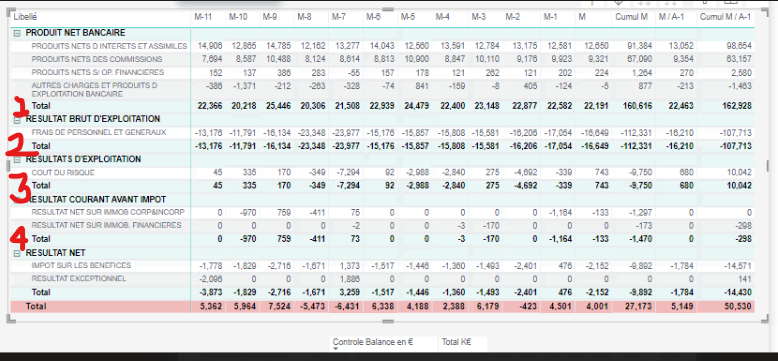Screen dimensions: 778x361
Task: Click the cell value 10,488
Action: (279, 59)
